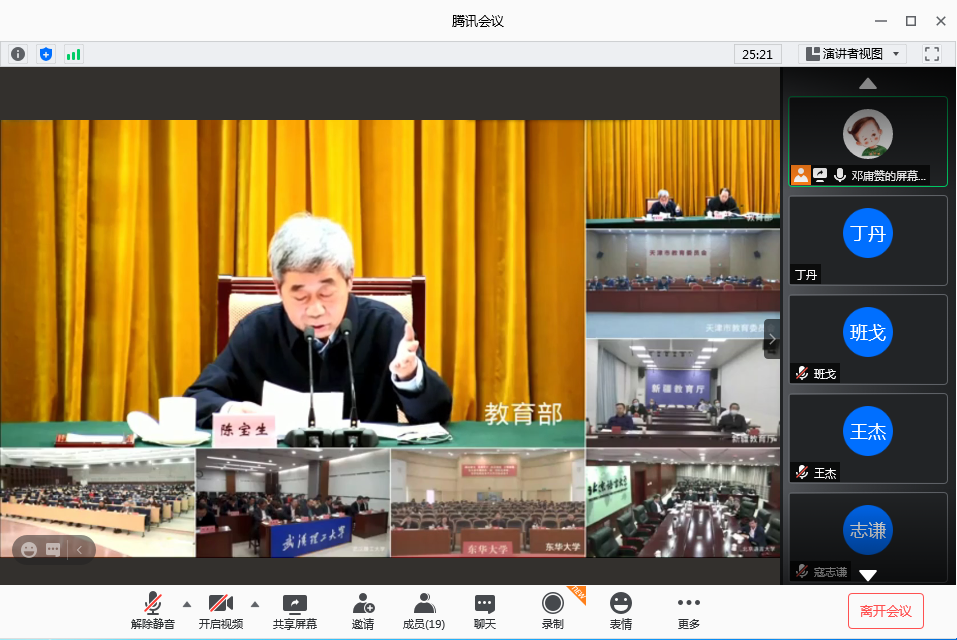The height and width of the screenshot is (640, 957).
Task: Leave meeting via 离开会议 button
Action: pos(885,611)
